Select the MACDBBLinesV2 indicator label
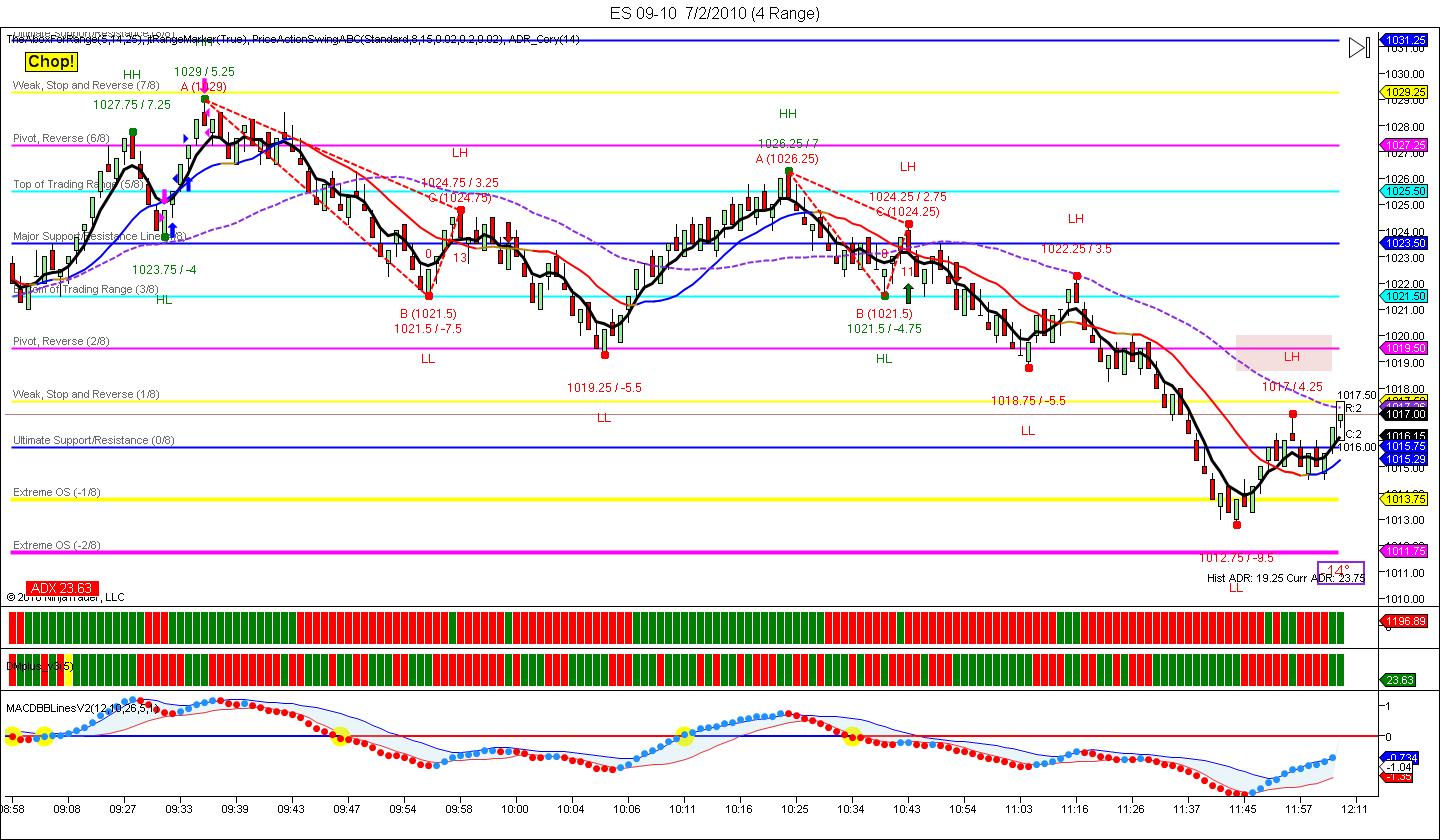1440x840 pixels. pyautogui.click(x=82, y=707)
